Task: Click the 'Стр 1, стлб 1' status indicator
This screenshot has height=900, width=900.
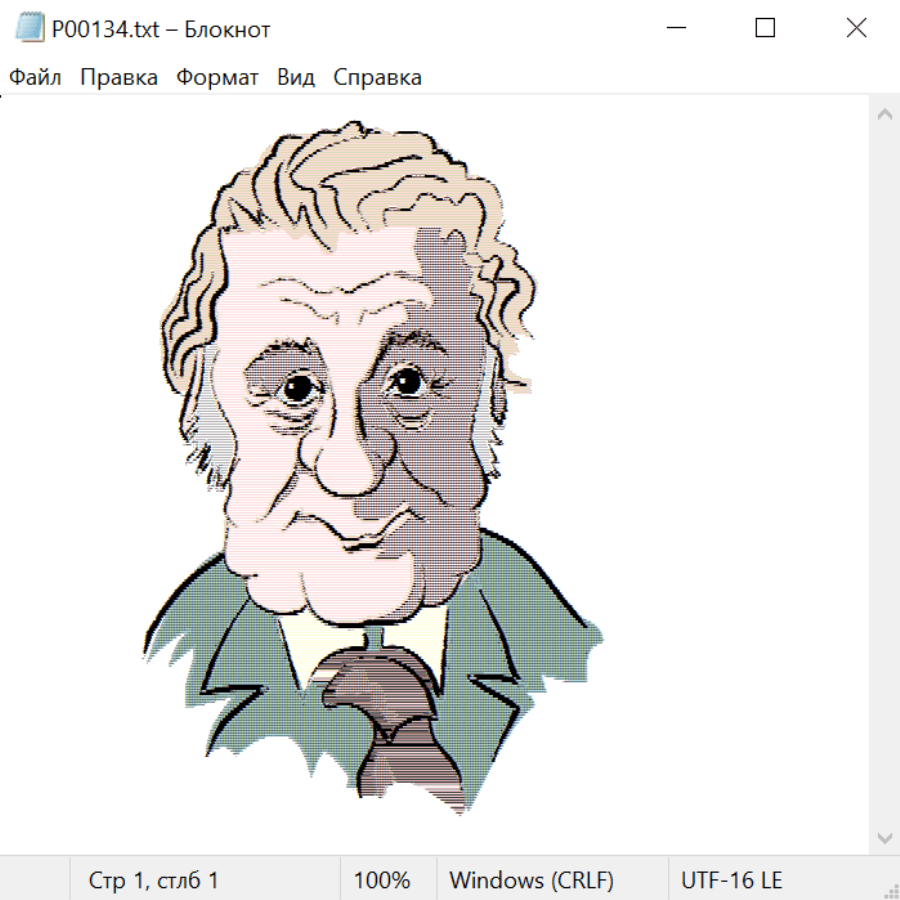Action: tap(154, 881)
